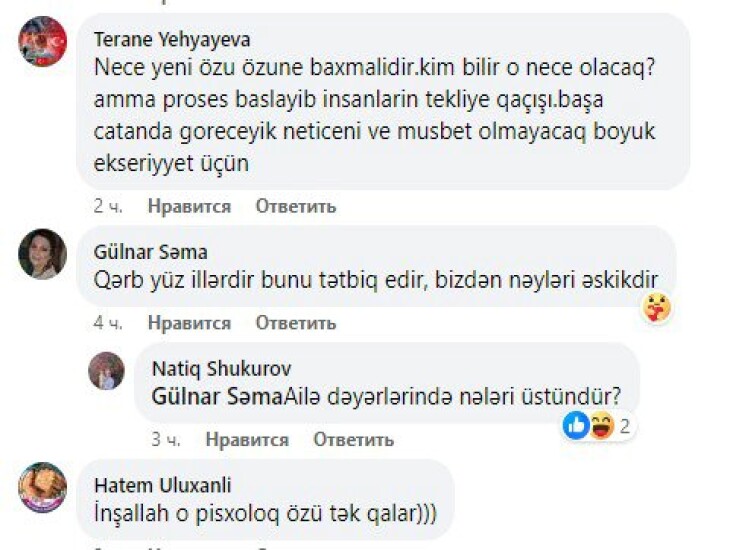Screen dimensions: 730x550
Task: Click the laughing emoji reaction on Natiq's reply
Action: 602,425
